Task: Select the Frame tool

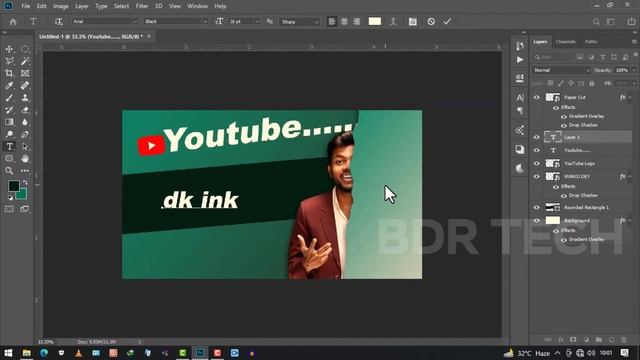Action: (25, 73)
